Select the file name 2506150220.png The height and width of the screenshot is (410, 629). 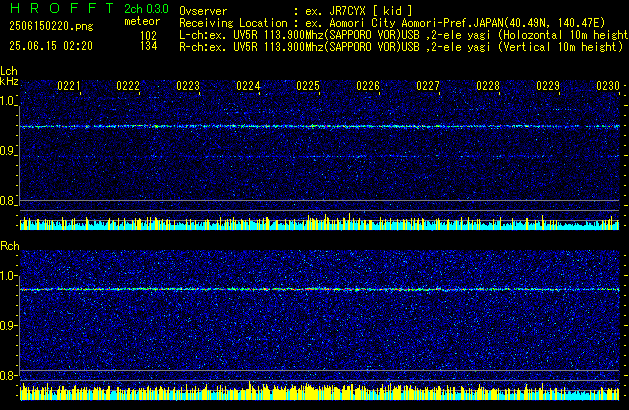pos(51,26)
